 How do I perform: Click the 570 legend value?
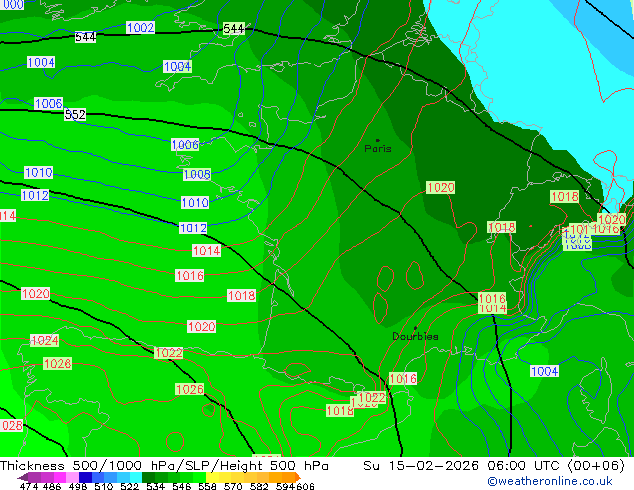click(x=233, y=486)
